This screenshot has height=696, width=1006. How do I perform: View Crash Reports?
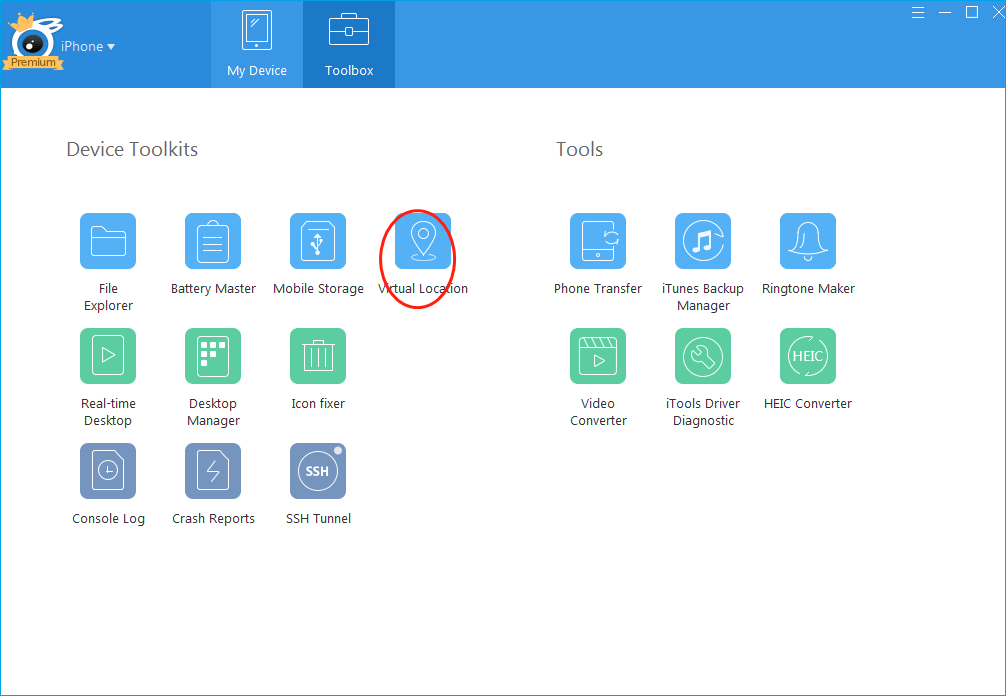tap(213, 471)
